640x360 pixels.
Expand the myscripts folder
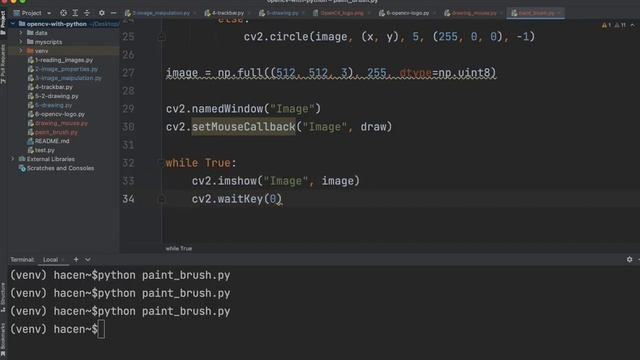click(21, 42)
